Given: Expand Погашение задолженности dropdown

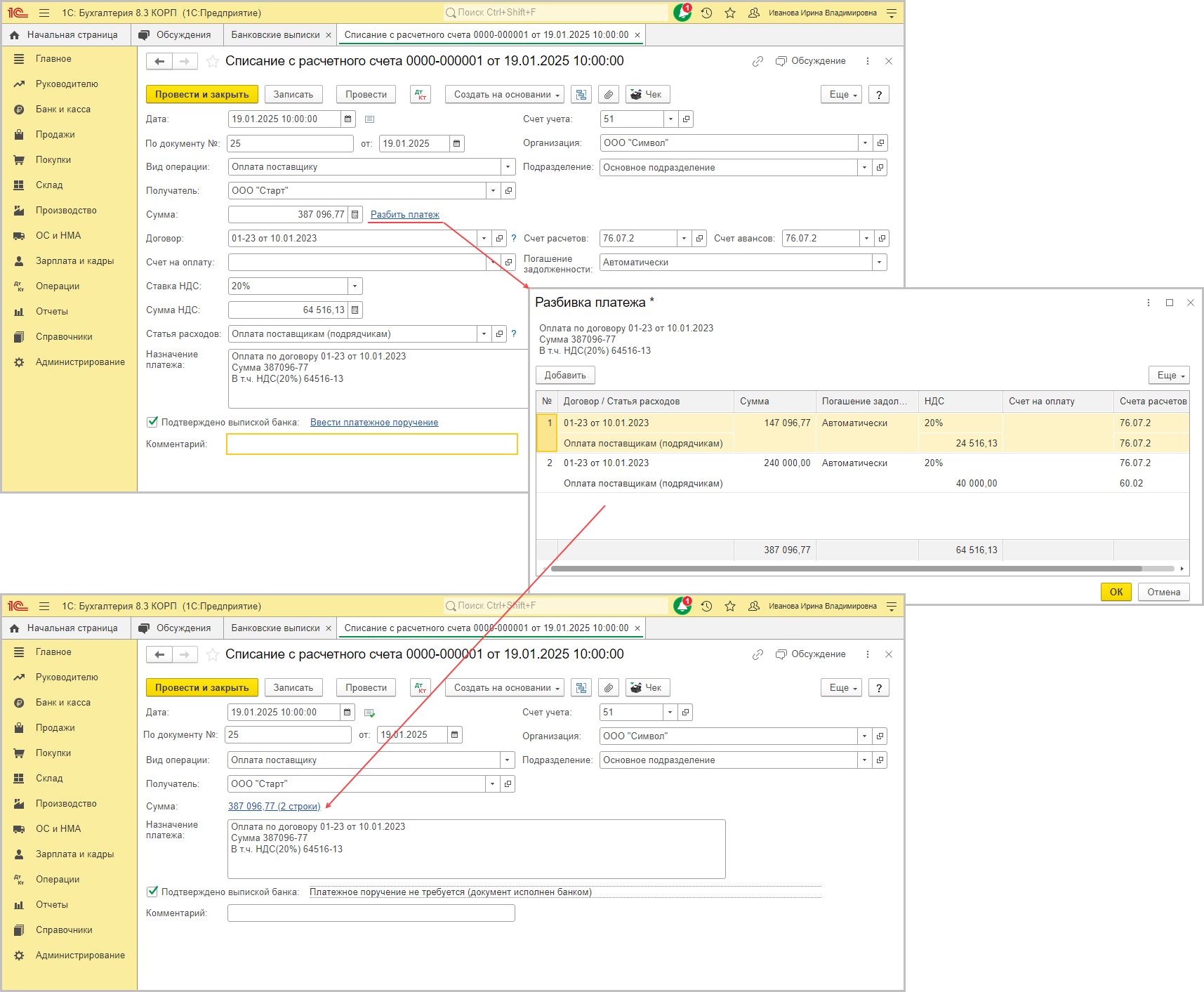Looking at the screenshot, I should click(879, 263).
